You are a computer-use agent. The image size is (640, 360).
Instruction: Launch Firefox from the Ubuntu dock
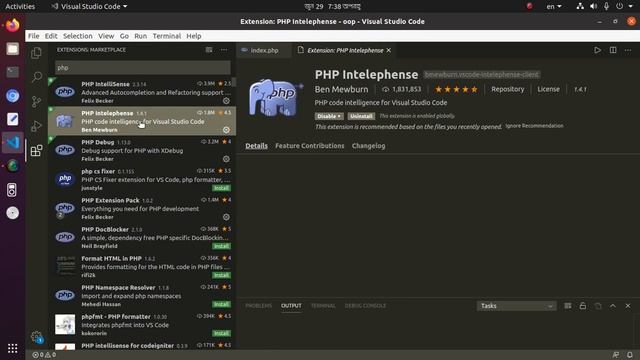(x=13, y=25)
